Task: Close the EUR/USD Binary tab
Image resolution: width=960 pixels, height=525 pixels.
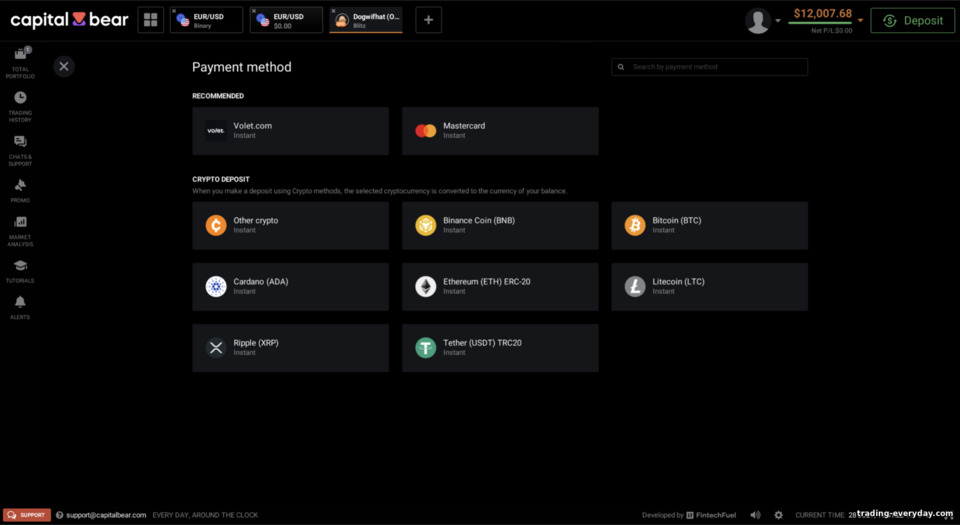Action: pyautogui.click(x=174, y=11)
